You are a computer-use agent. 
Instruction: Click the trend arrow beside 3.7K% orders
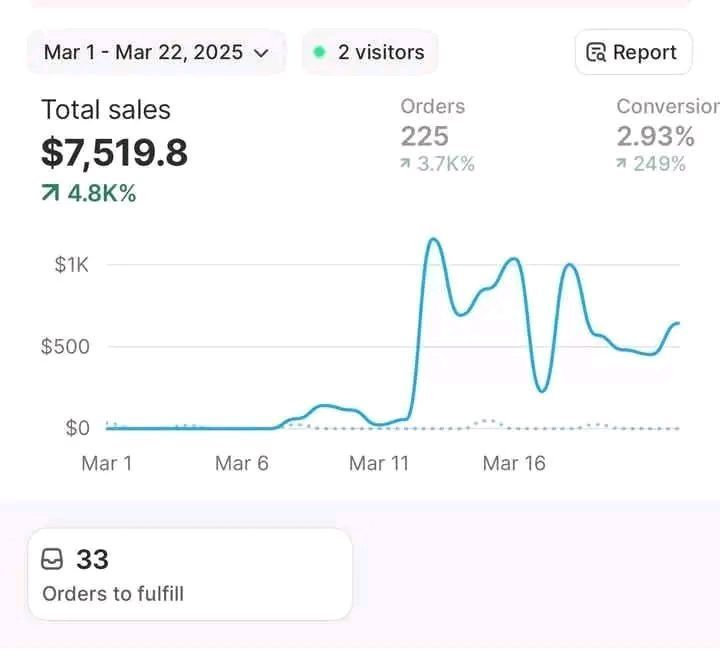405,164
